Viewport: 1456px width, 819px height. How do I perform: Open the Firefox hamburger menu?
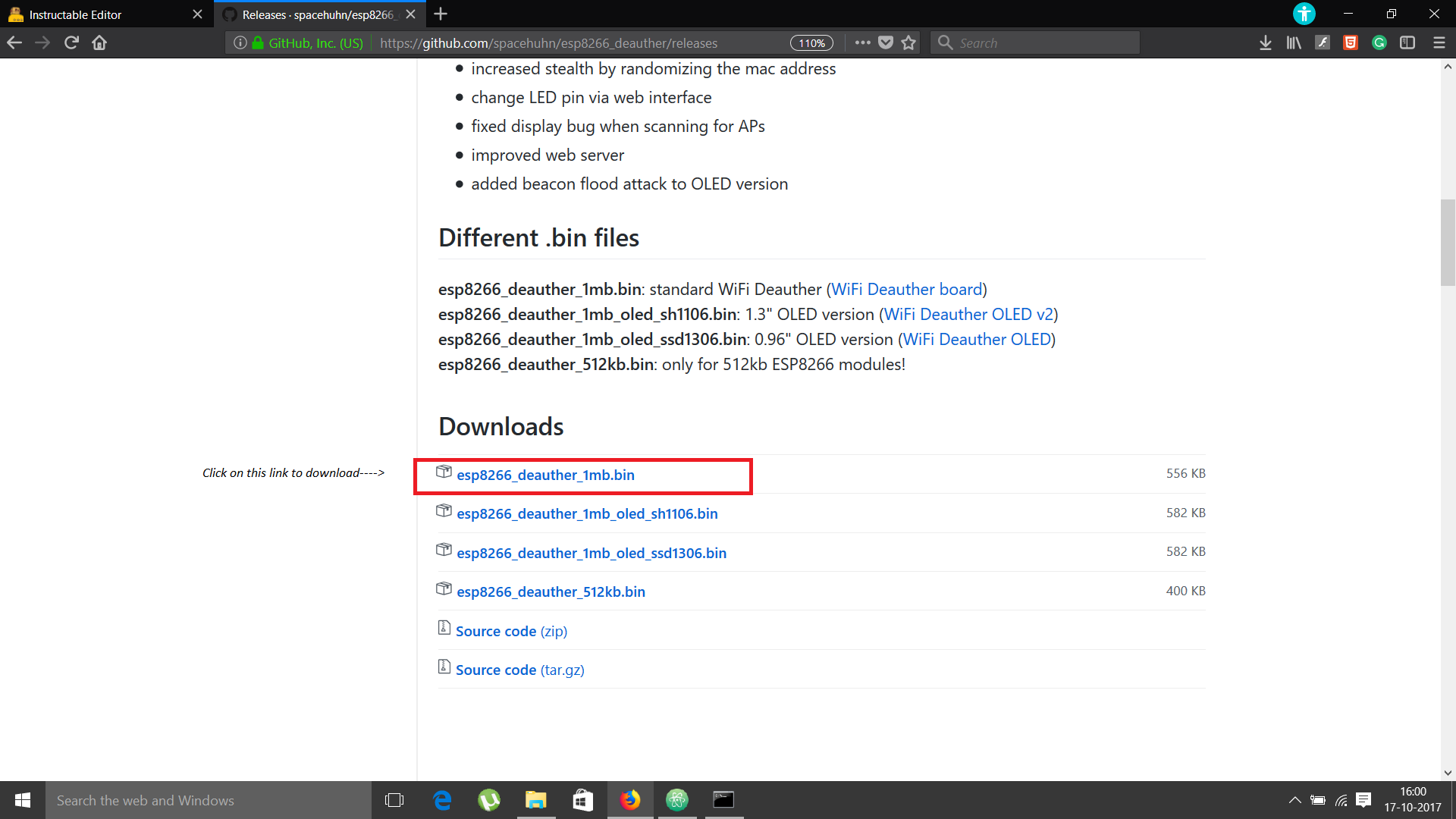point(1439,43)
